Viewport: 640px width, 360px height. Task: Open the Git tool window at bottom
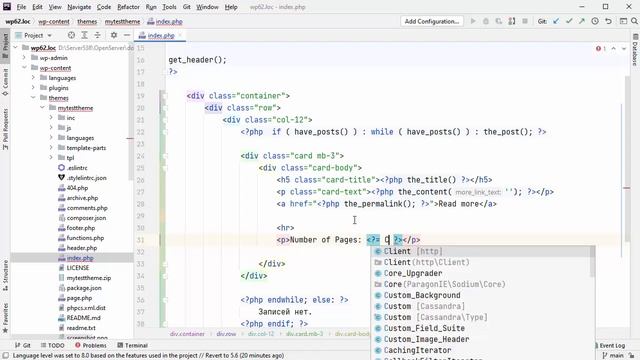[x=23, y=345]
